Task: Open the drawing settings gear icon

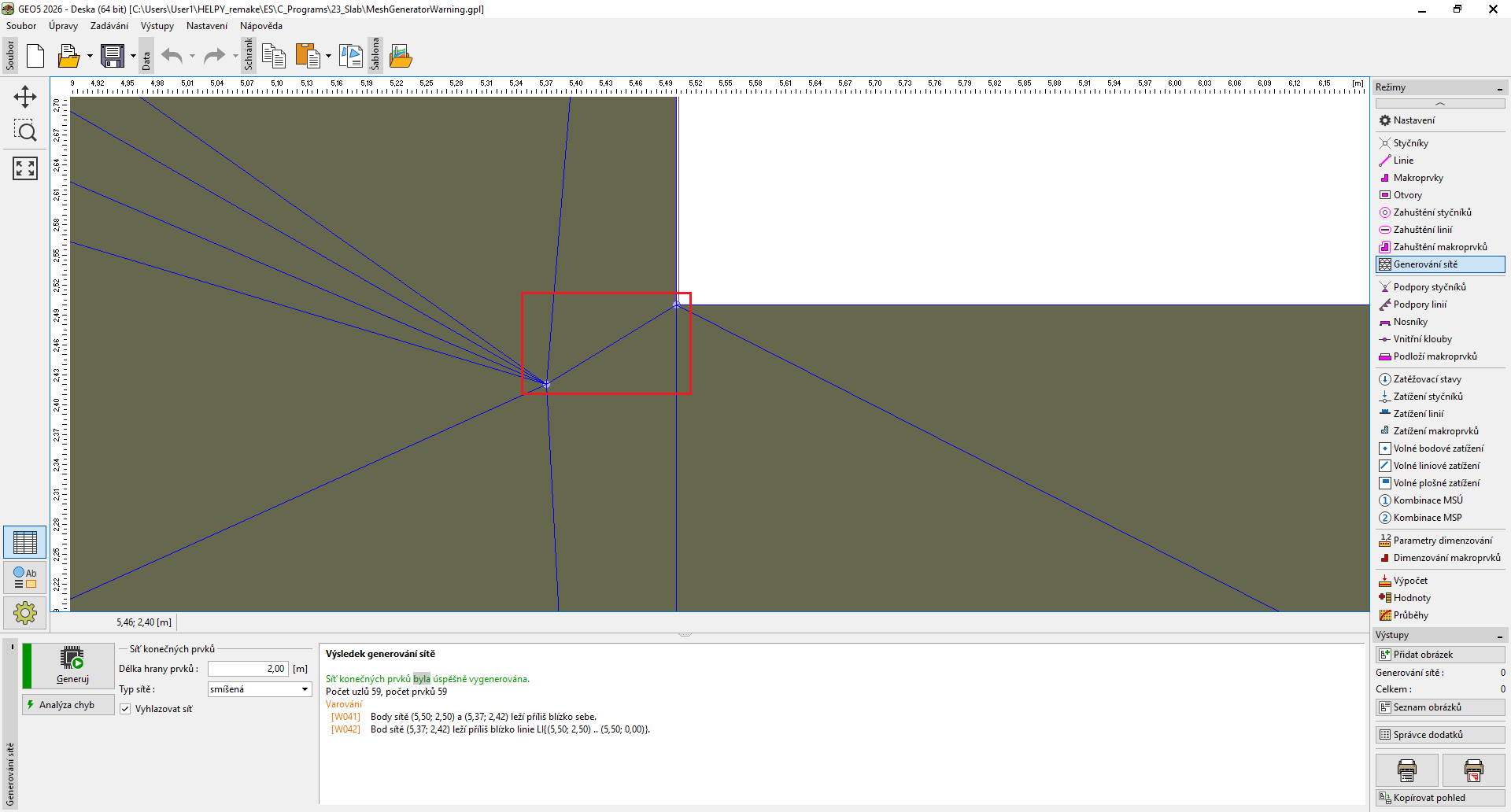Action: 25,612
